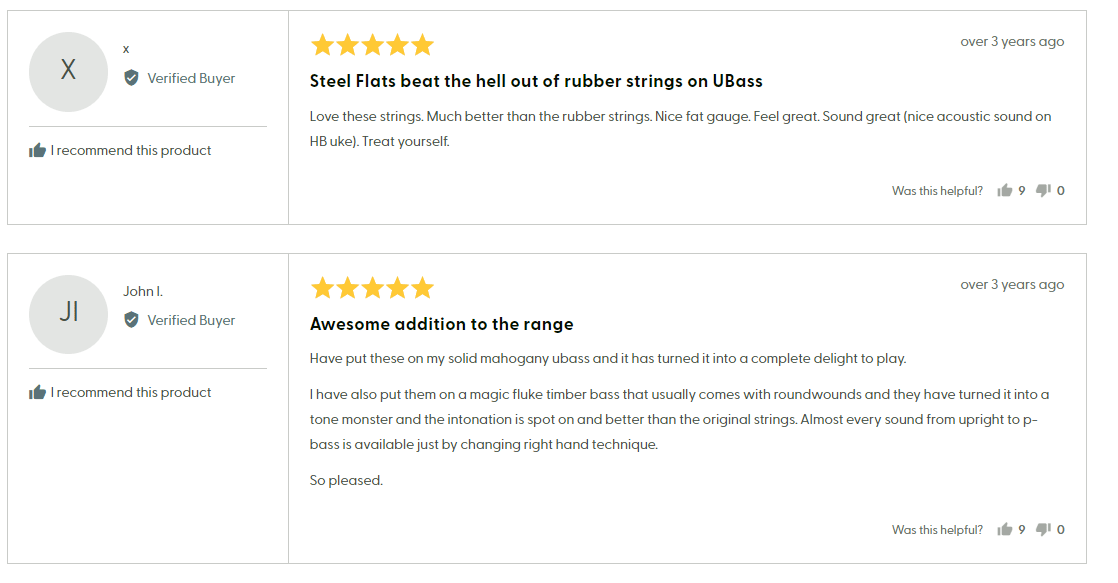Click the JI avatar circle
Screen dimensions: 1118x583
pyautogui.click(x=68, y=314)
